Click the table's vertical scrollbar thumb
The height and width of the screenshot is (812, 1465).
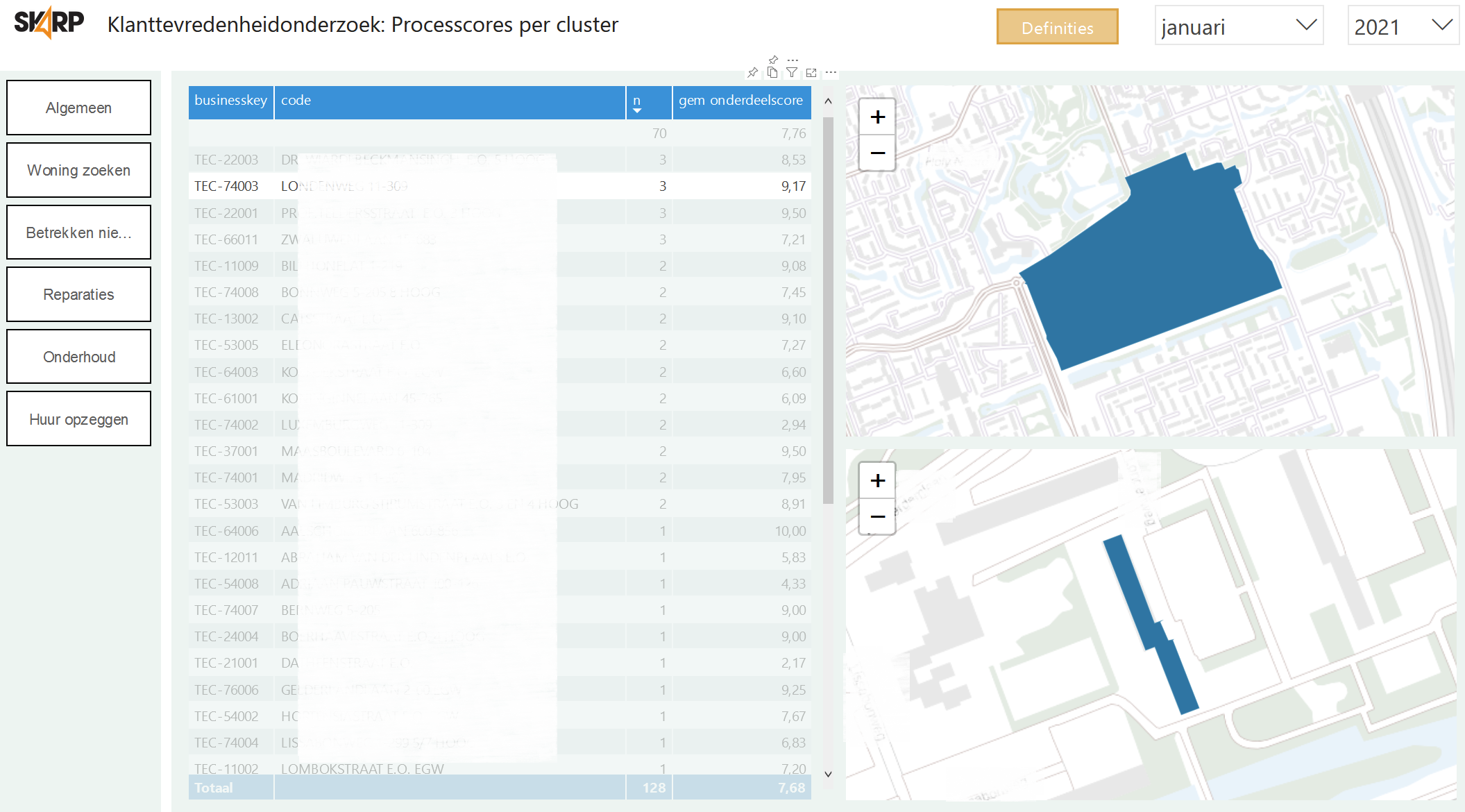[828, 309]
